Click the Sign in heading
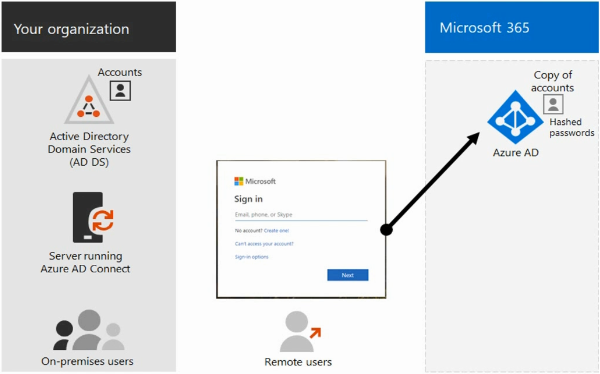The image size is (600, 374). coord(248,199)
